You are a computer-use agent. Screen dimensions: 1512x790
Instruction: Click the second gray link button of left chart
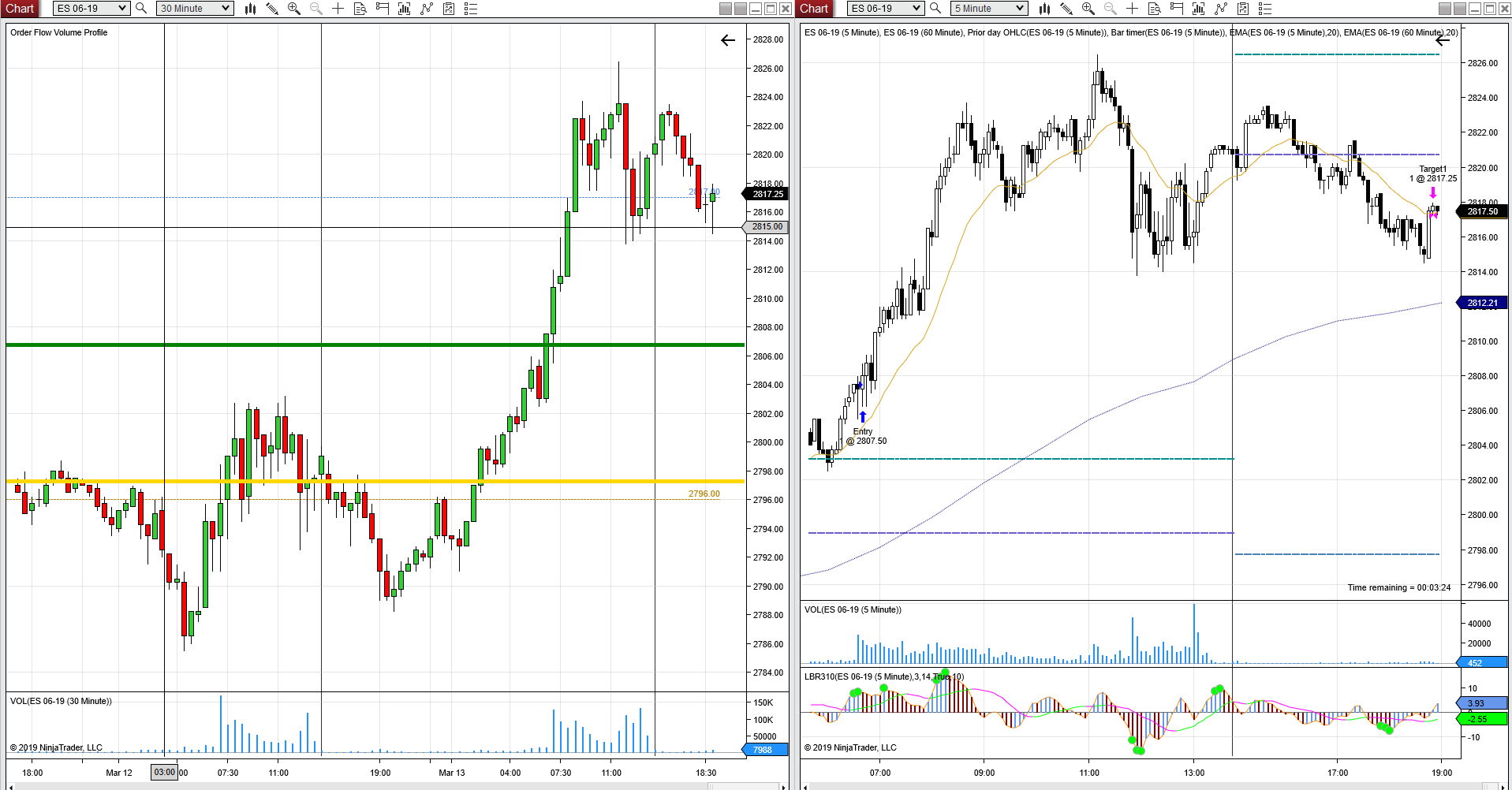(741, 9)
